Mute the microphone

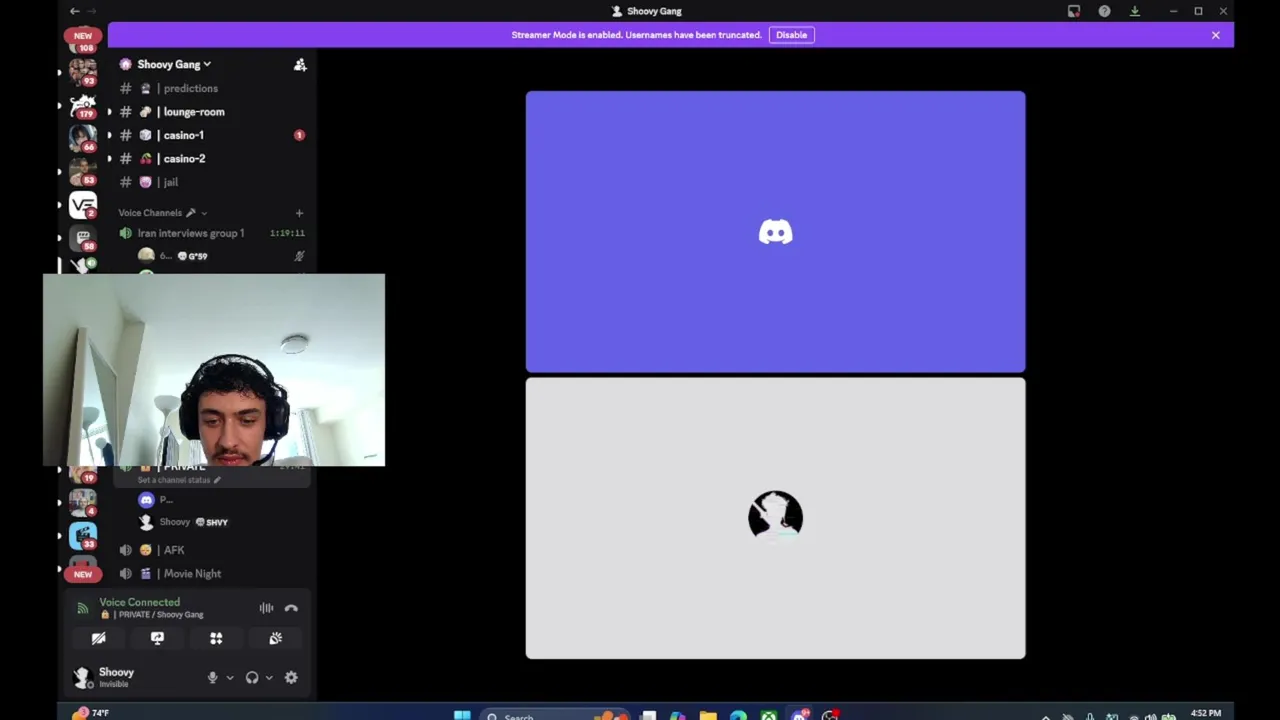pyautogui.click(x=212, y=677)
